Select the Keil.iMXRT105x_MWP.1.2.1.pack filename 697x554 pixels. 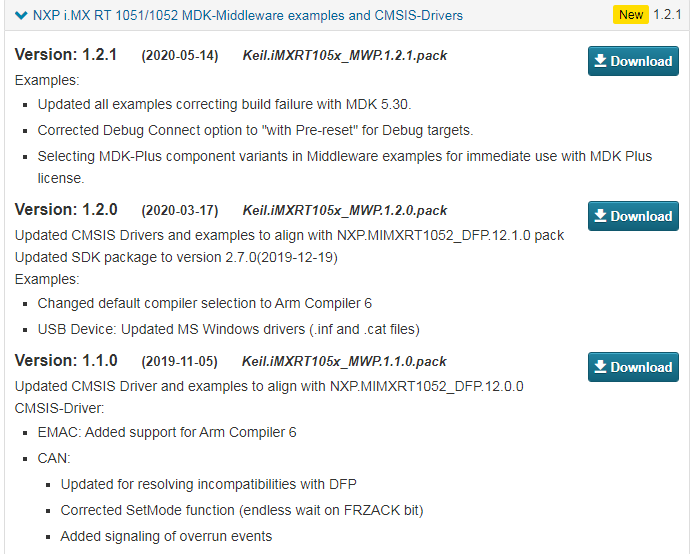[x=344, y=56]
